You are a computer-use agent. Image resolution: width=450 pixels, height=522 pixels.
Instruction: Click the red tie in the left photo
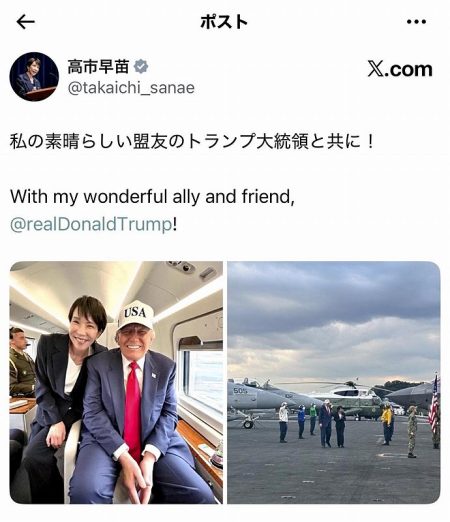point(133,410)
